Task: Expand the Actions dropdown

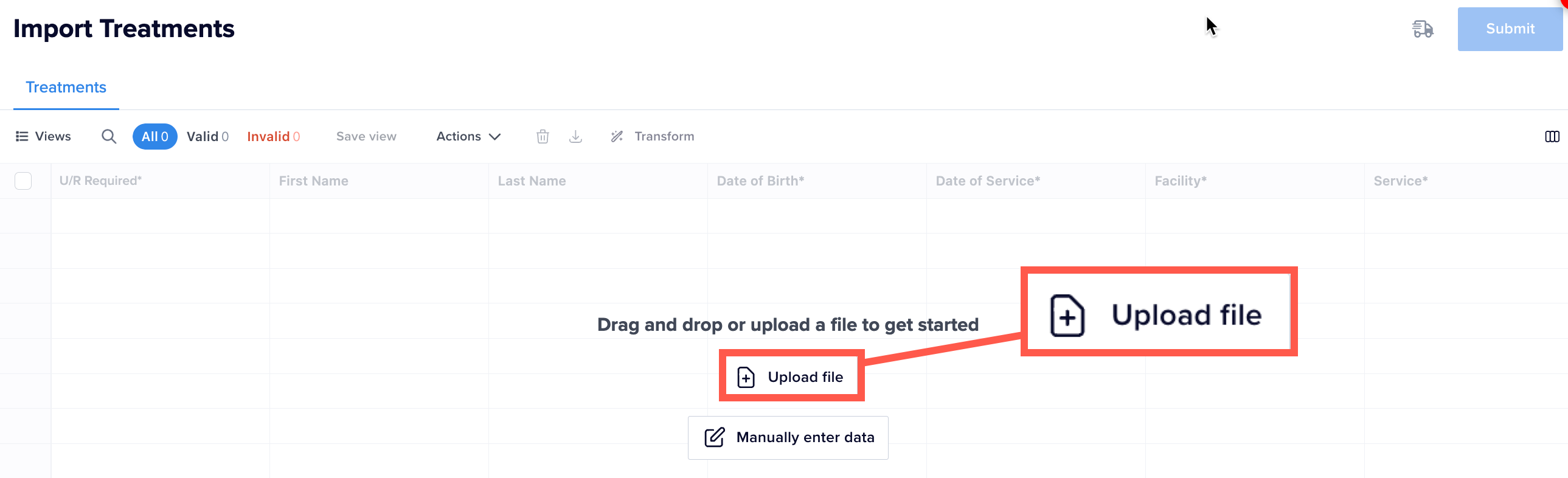Action: pyautogui.click(x=468, y=136)
